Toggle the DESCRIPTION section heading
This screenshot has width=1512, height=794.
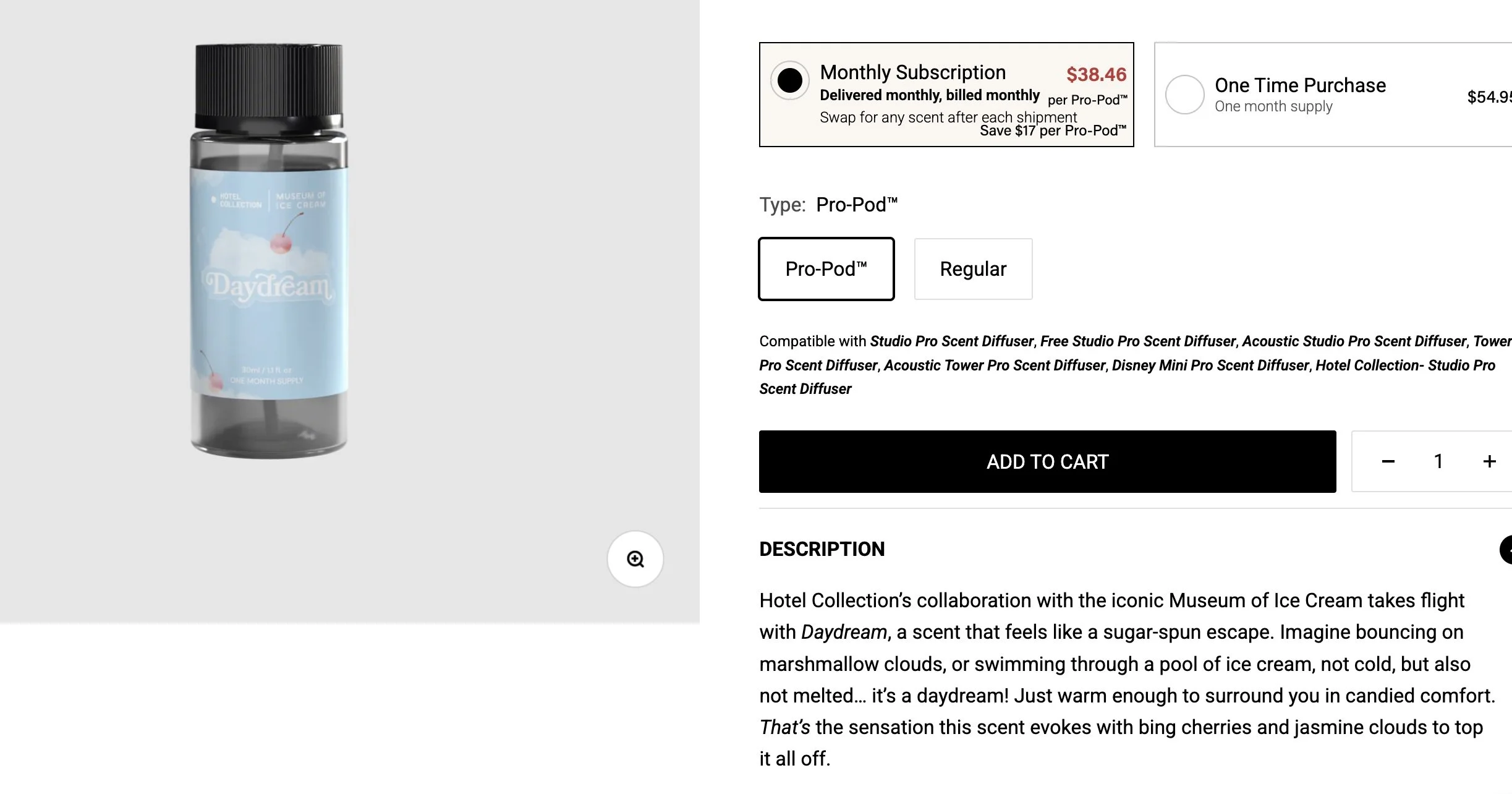(x=822, y=549)
